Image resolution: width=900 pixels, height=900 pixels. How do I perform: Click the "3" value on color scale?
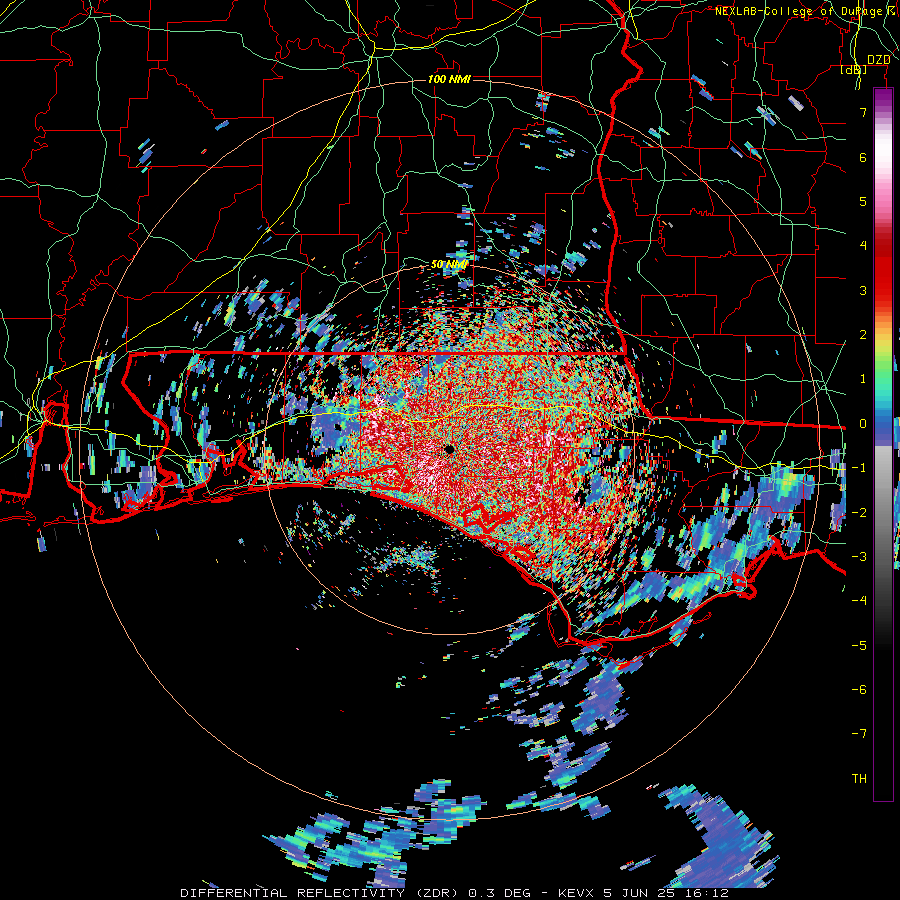pos(863,290)
